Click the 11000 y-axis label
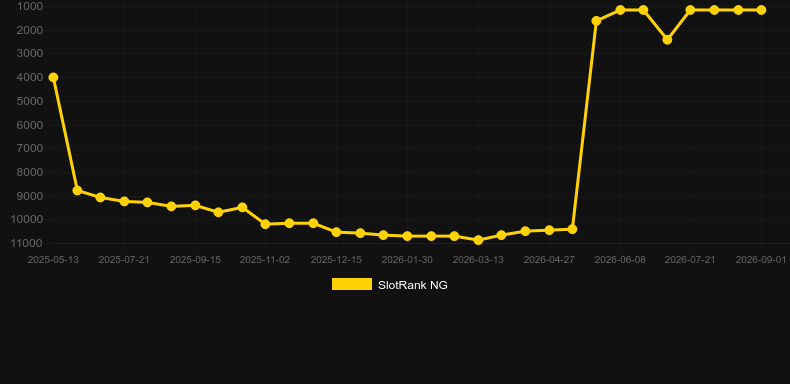 [27, 243]
